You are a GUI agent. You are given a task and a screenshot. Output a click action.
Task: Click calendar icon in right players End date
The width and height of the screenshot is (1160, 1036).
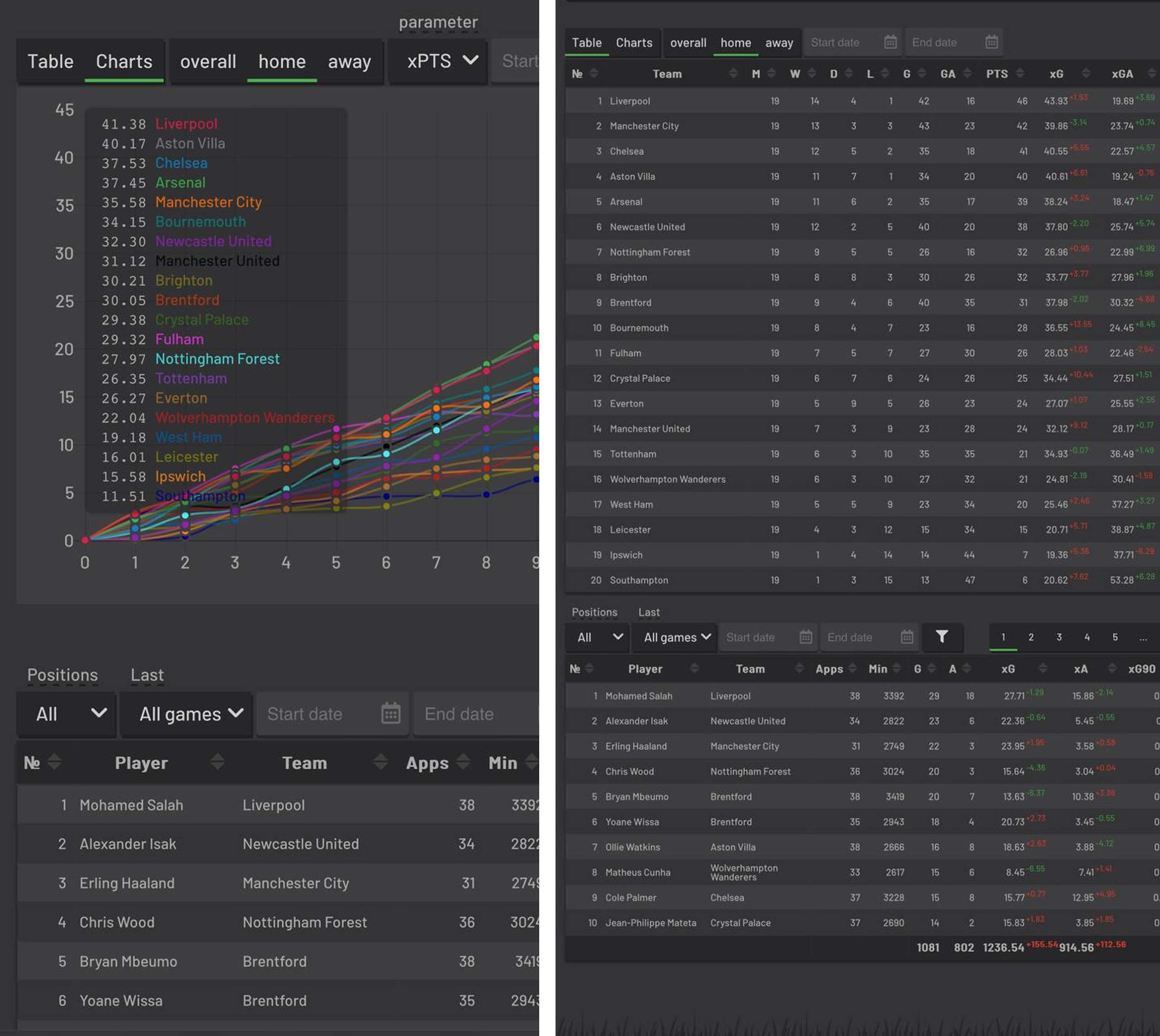pyautogui.click(x=907, y=637)
